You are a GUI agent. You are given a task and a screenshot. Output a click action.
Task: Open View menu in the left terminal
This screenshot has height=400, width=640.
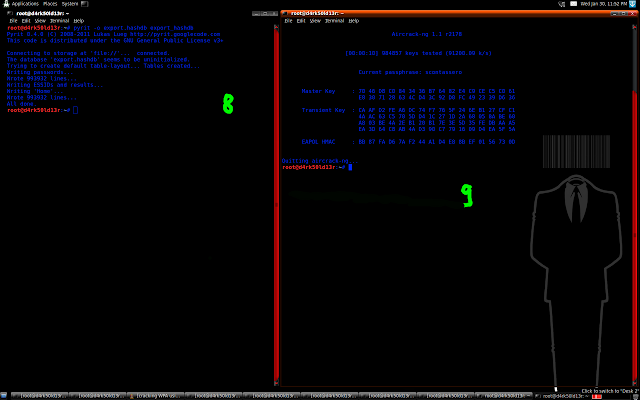(x=40, y=20)
